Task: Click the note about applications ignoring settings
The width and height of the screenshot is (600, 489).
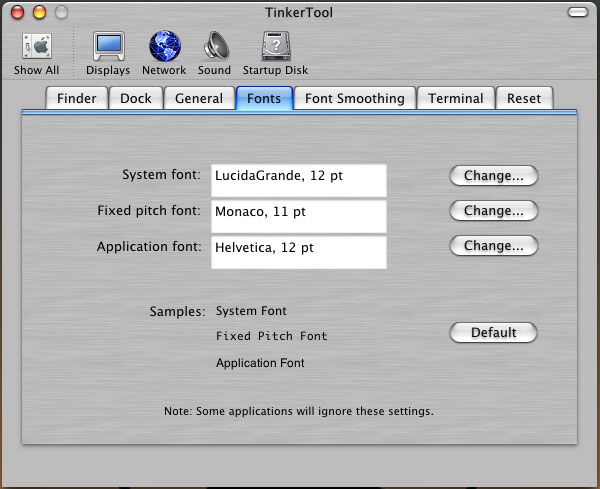Action: point(299,411)
